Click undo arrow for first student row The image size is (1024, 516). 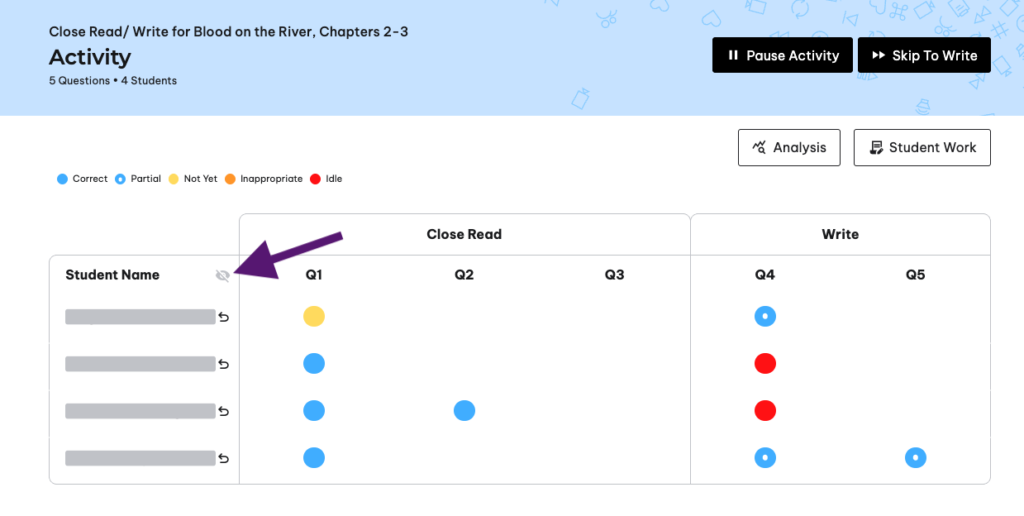(224, 317)
